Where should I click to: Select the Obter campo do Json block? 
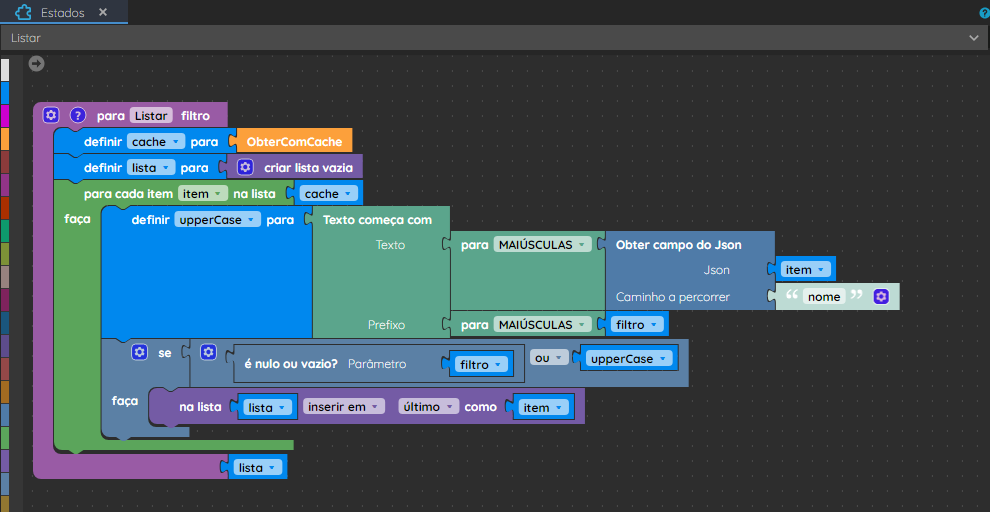[x=679, y=244]
